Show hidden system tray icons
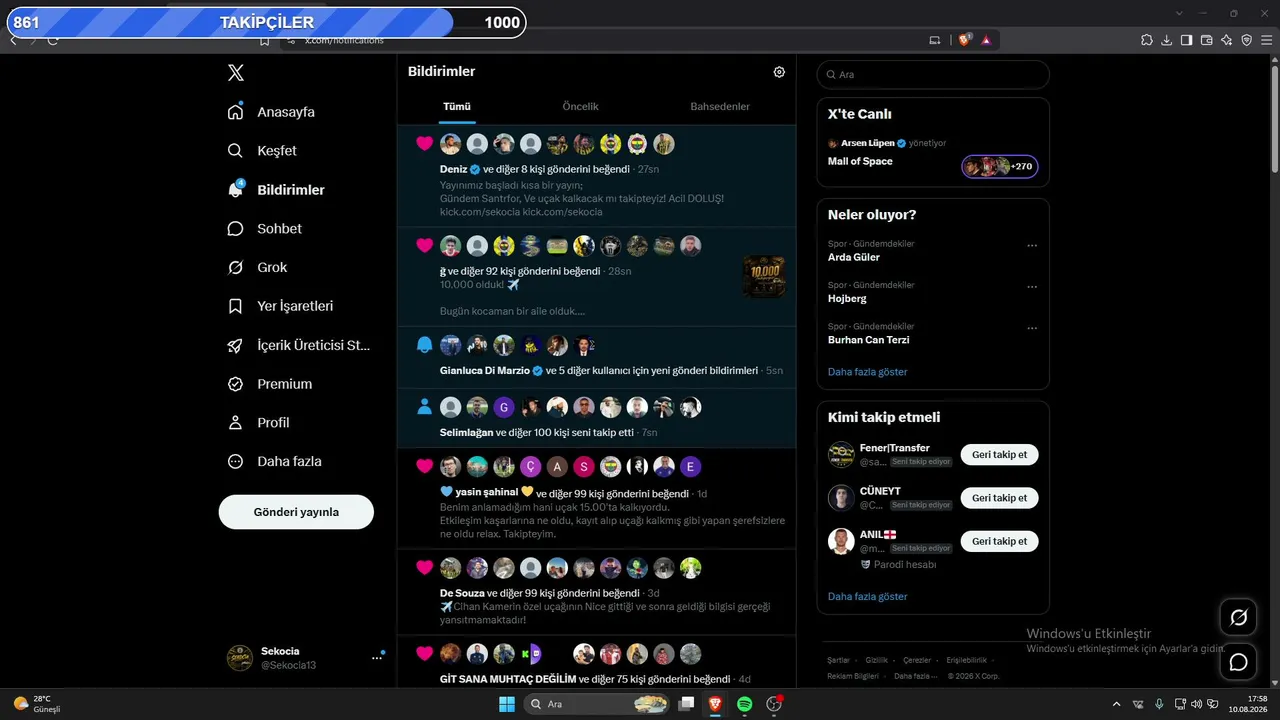Image resolution: width=1280 pixels, height=720 pixels. click(1117, 704)
